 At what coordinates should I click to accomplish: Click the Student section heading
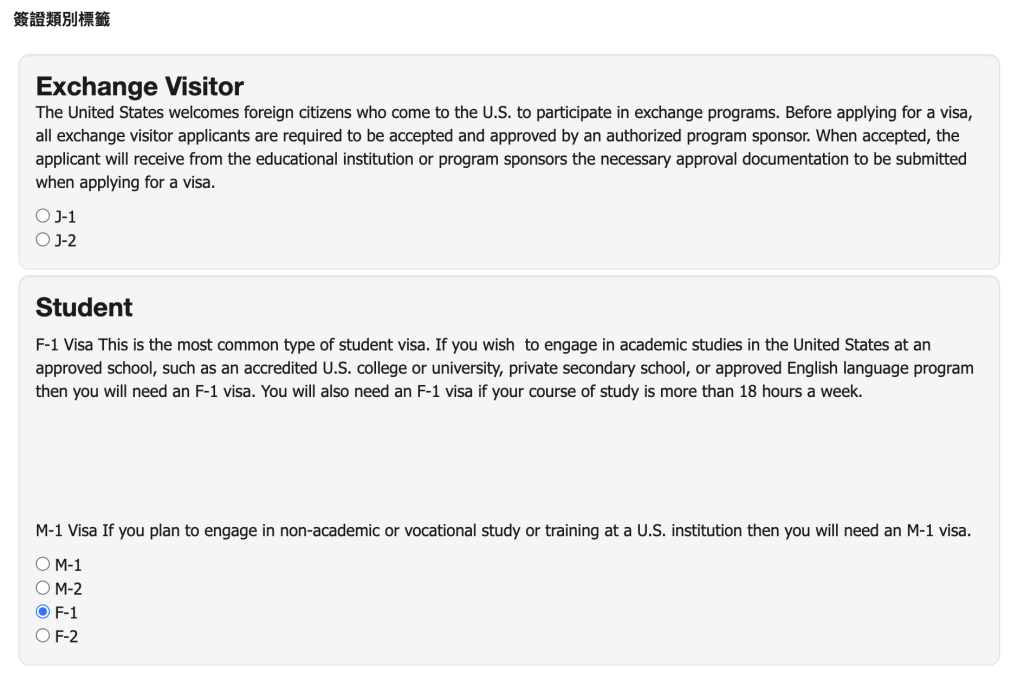84,306
